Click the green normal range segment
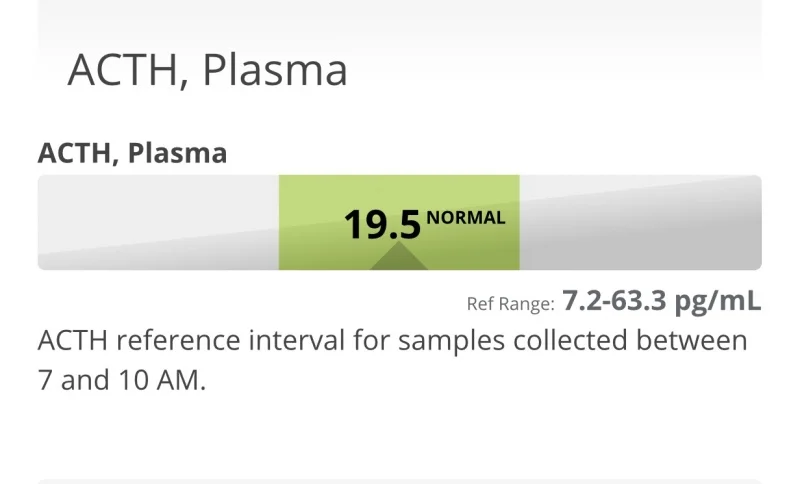Screen dimensions: 800x484 [399, 222]
